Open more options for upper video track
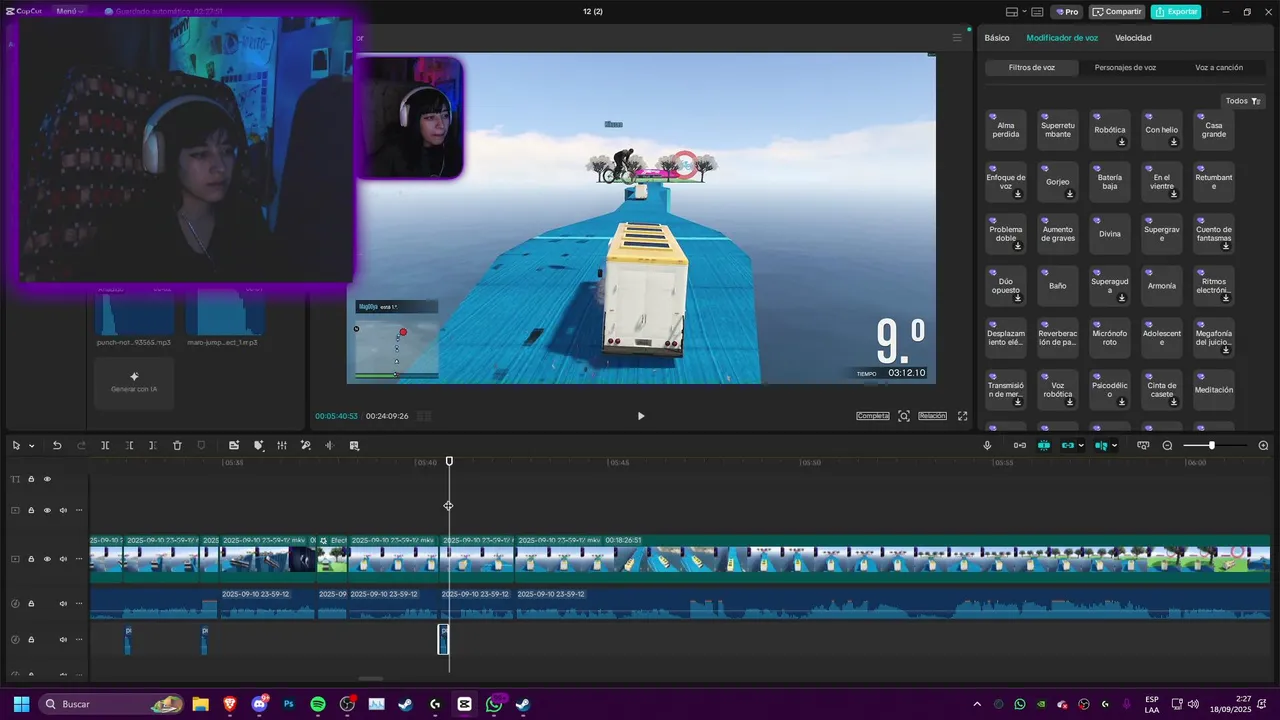The width and height of the screenshot is (1280, 720). point(79,510)
